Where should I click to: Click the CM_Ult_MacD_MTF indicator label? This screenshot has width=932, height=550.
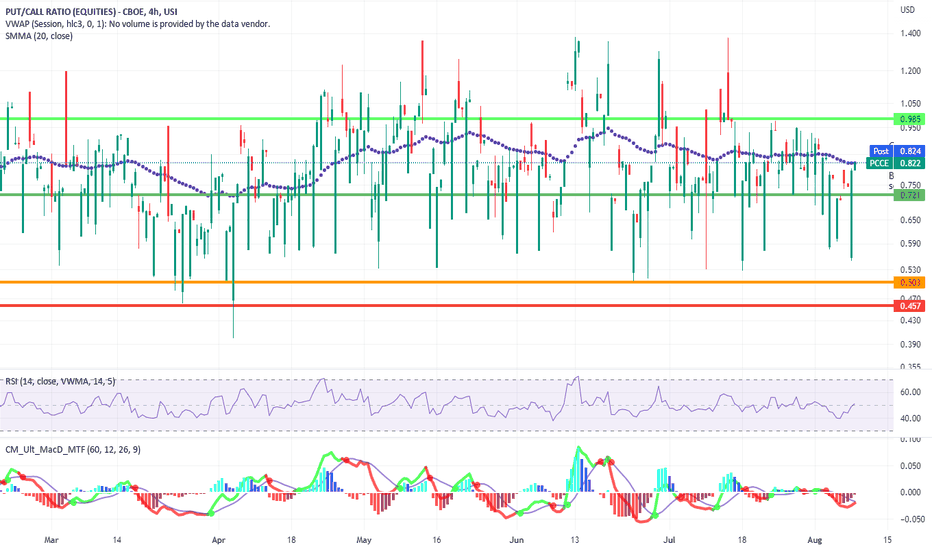[73, 450]
